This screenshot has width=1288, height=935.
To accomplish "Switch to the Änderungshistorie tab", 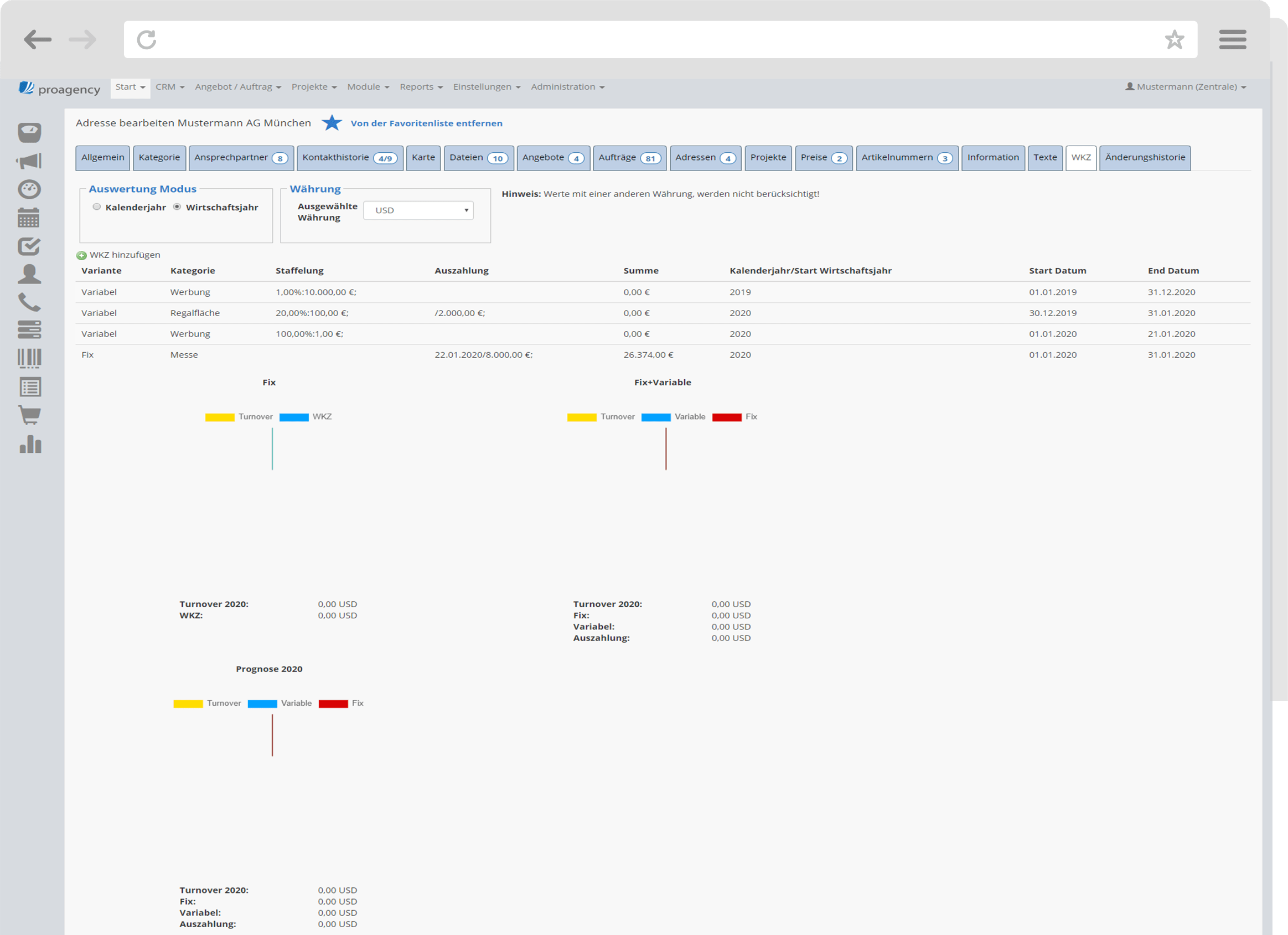I will click(1144, 158).
